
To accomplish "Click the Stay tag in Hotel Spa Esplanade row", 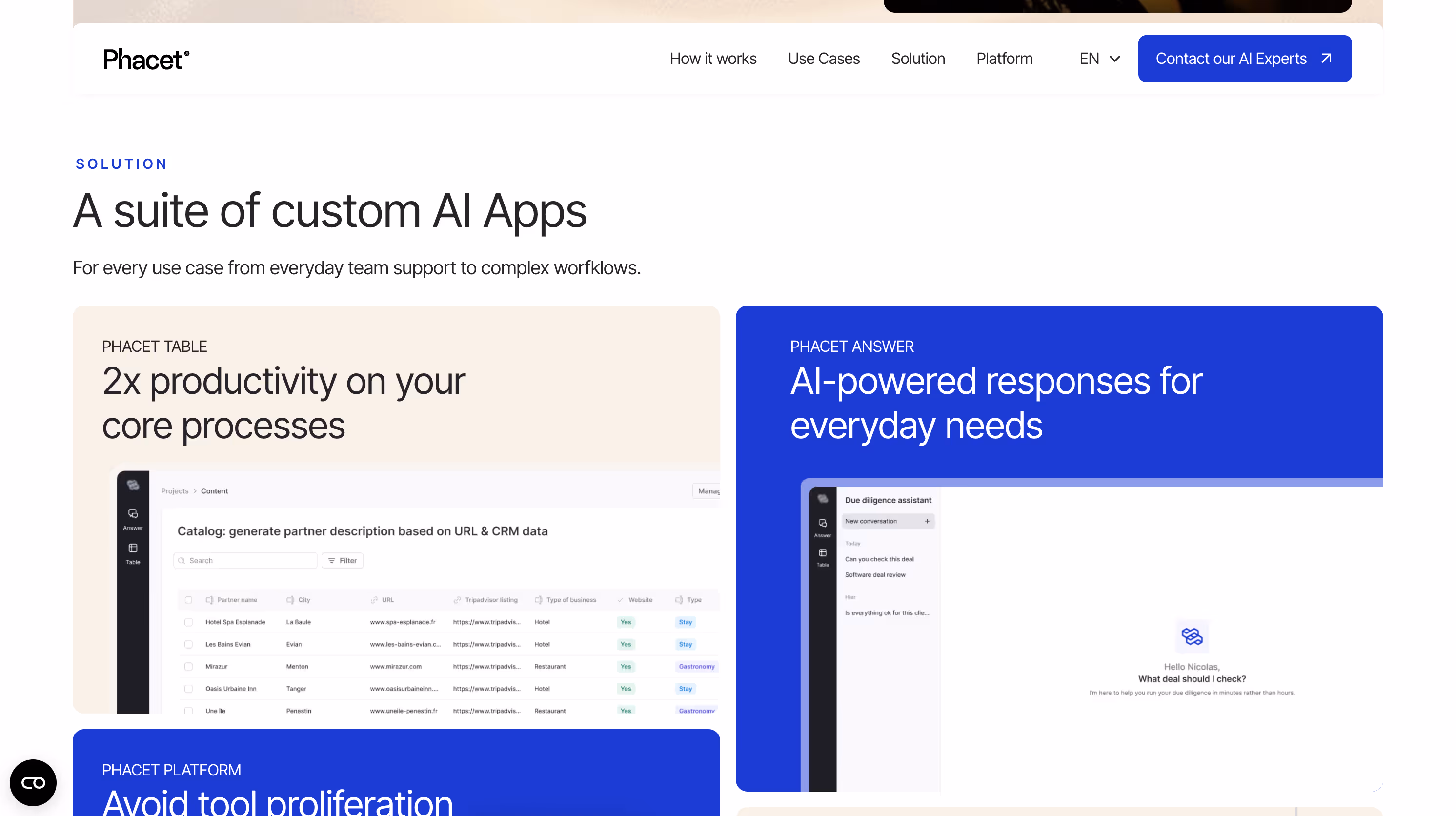I will [x=685, y=622].
